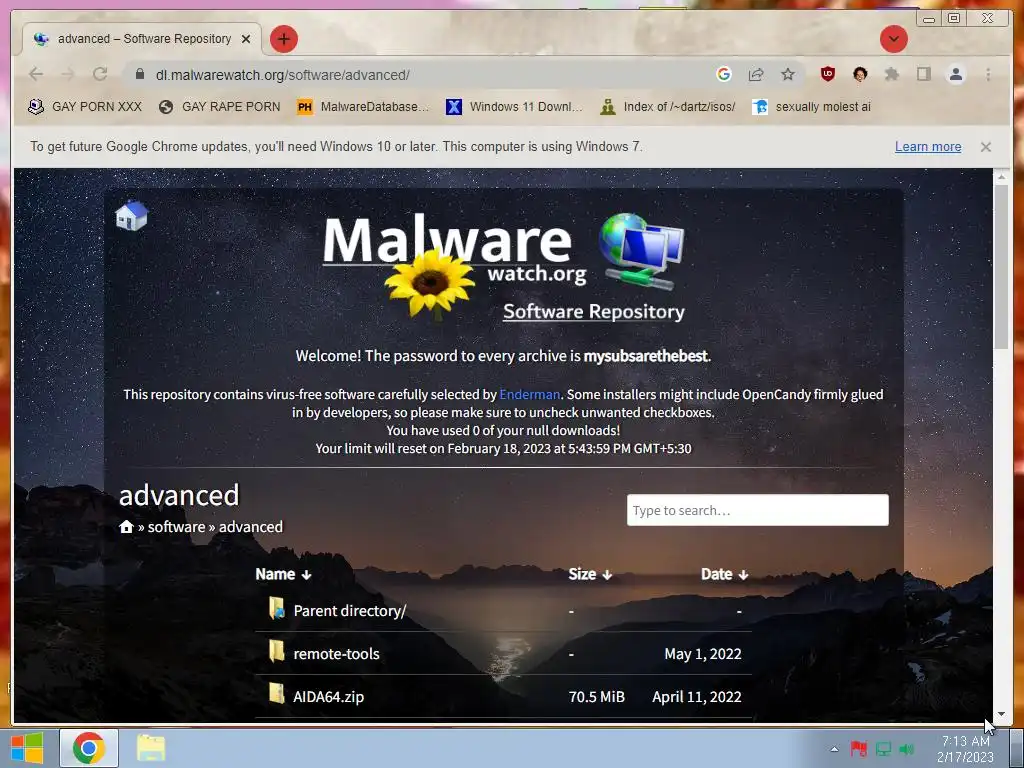
Task: Bookmark this page with the star icon
Action: pos(788,74)
